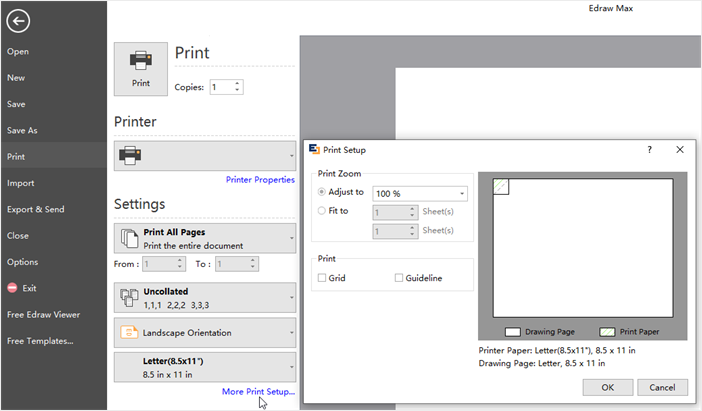
Task: Click the red Exit icon in sidebar
Action: pos(12,288)
